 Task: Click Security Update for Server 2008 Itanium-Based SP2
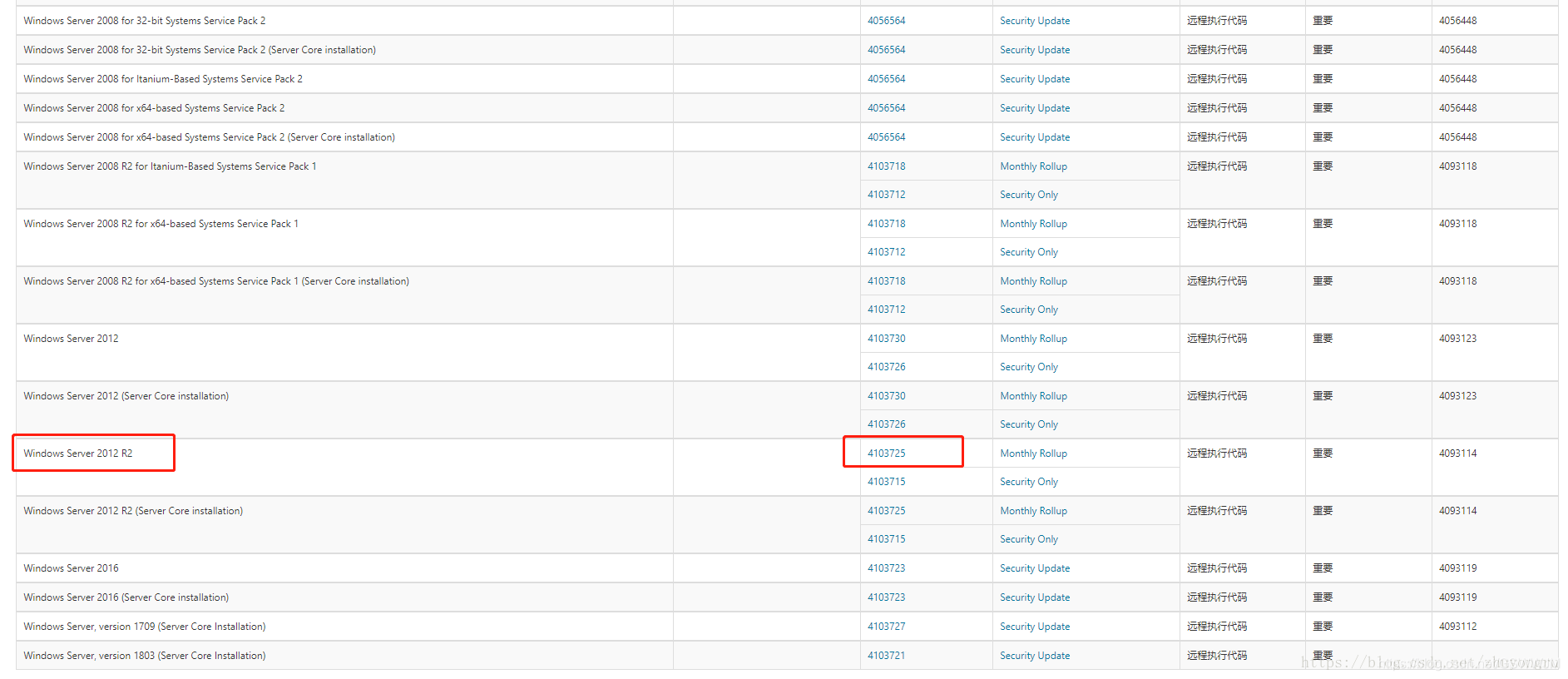(1035, 79)
